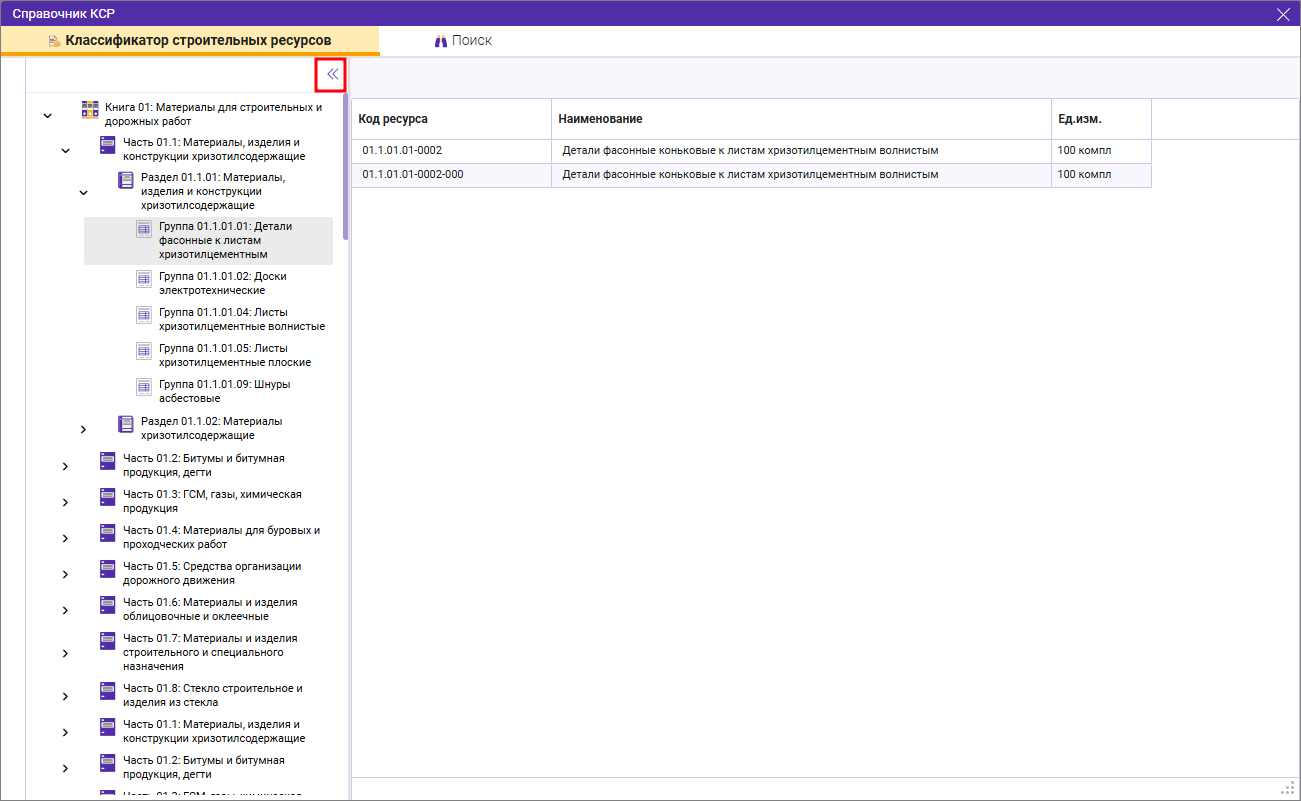The width and height of the screenshot is (1301, 801).
Task: Collapse the tree panel with double-chevron icon
Action: (x=332, y=74)
